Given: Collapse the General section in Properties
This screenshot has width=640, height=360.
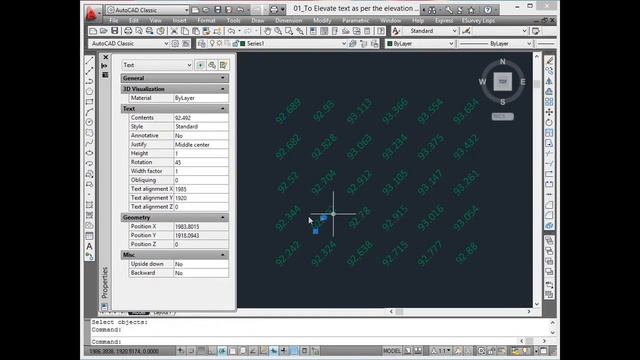Looking at the screenshot, I should pyautogui.click(x=223, y=78).
